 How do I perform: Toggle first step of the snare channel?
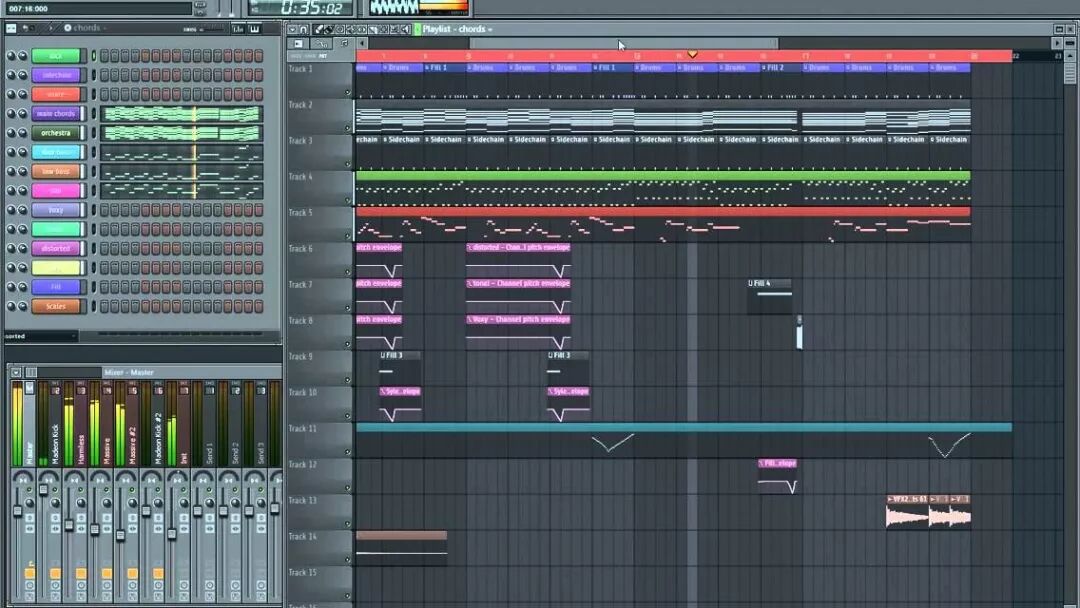105,94
